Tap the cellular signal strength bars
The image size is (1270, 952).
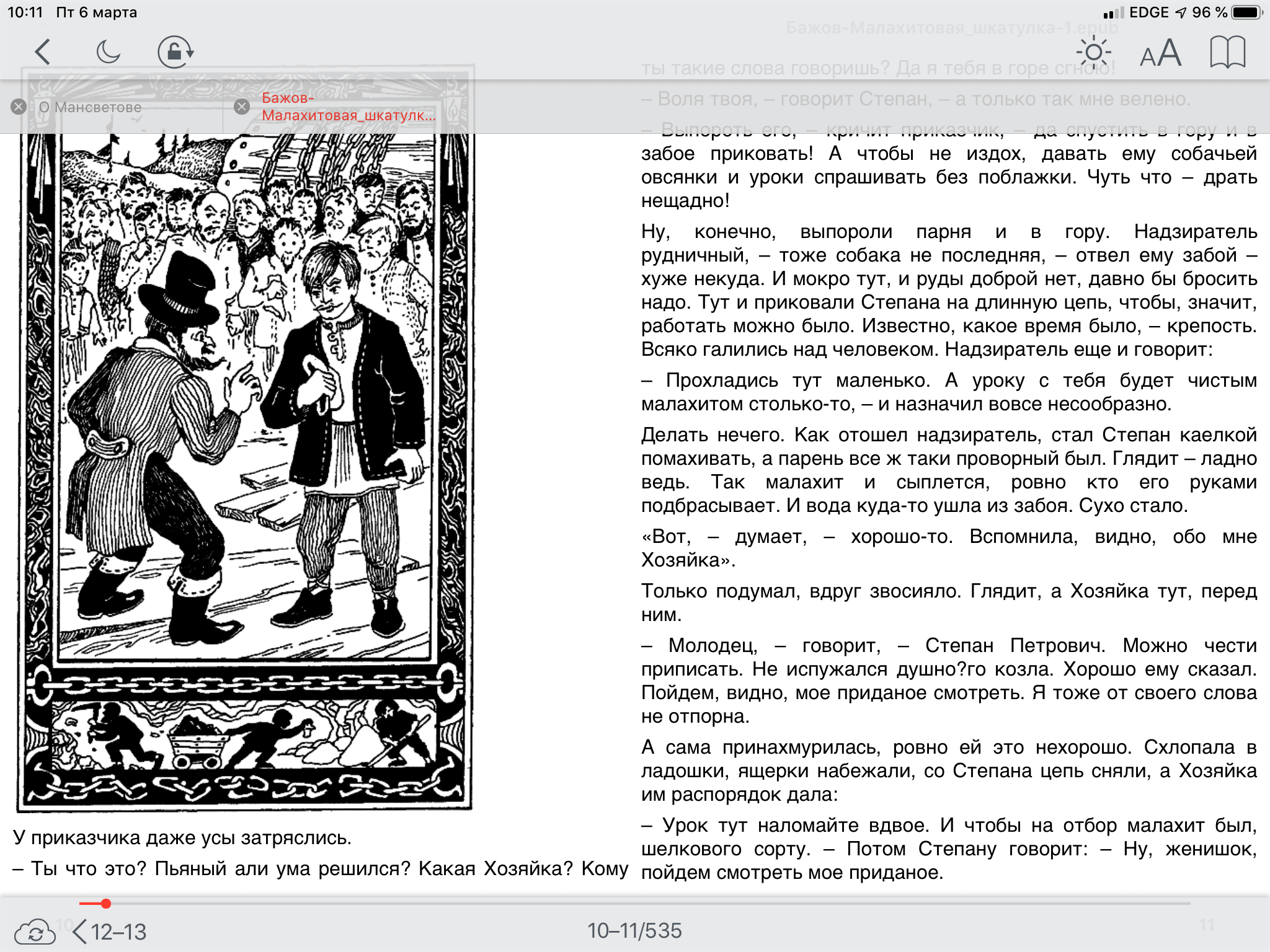pos(1113,13)
